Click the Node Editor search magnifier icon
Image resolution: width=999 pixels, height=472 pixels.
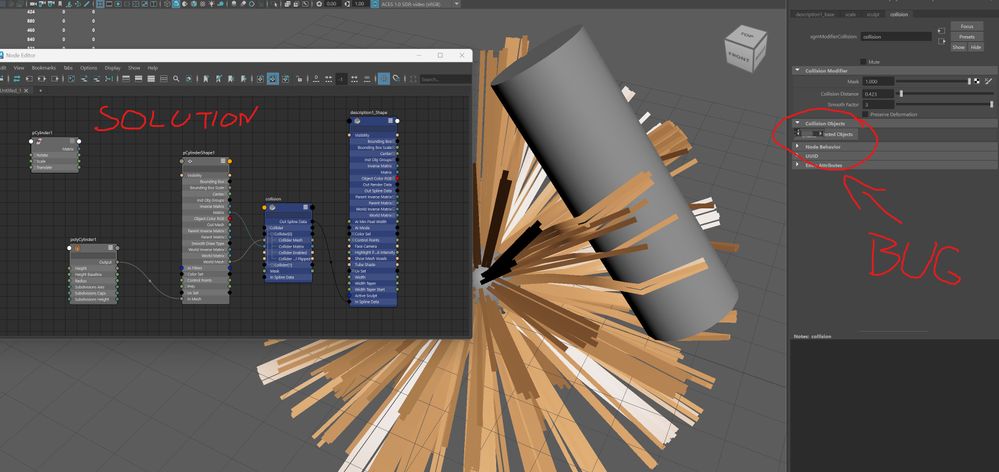[x=176, y=79]
